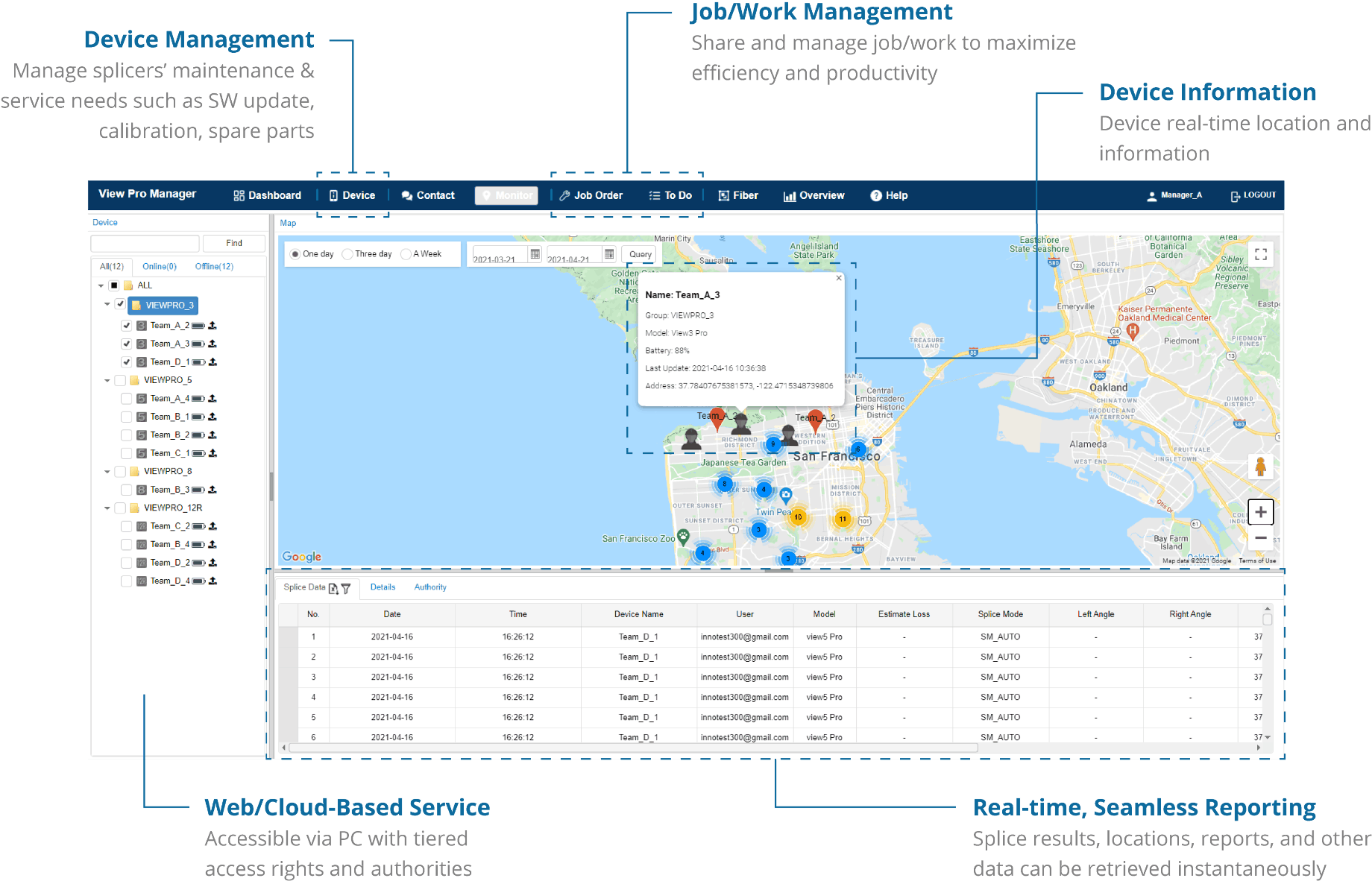Click the Query button
This screenshot has height=881, width=1372.
(x=640, y=254)
